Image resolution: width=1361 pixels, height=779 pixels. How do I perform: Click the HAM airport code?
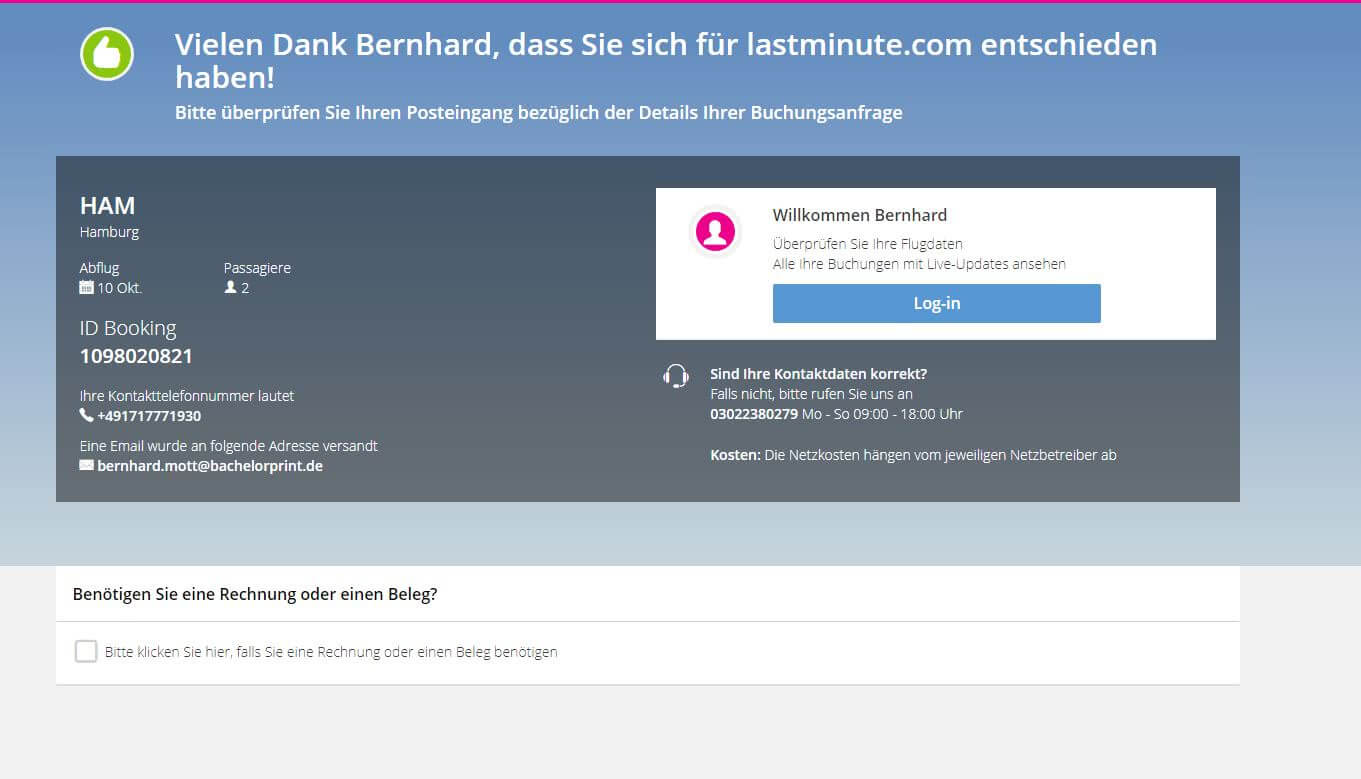tap(107, 206)
